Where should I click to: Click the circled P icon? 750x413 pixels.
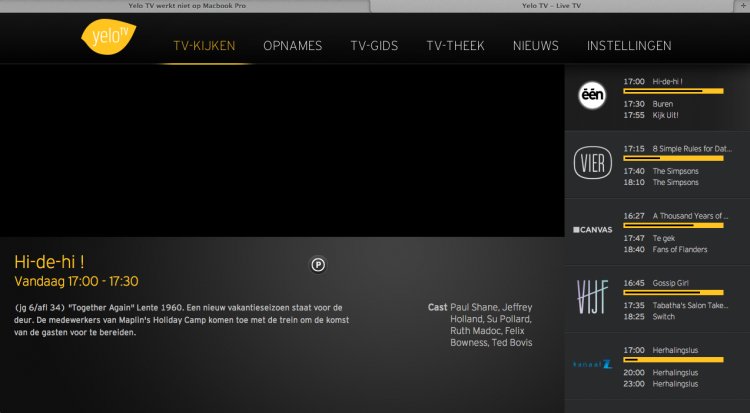318,265
